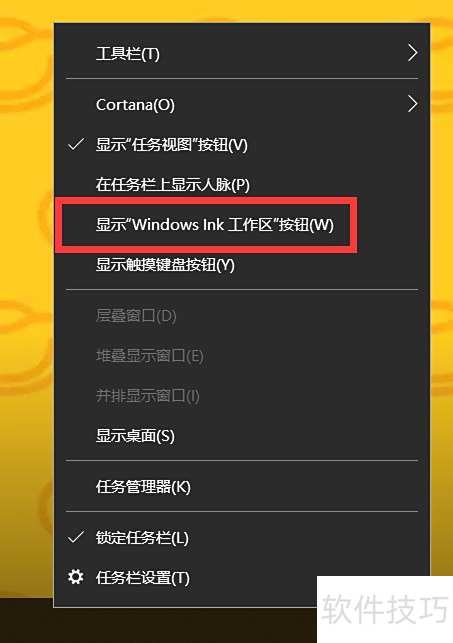Enable 在任务栏上显示人脉(P)

coord(242,185)
